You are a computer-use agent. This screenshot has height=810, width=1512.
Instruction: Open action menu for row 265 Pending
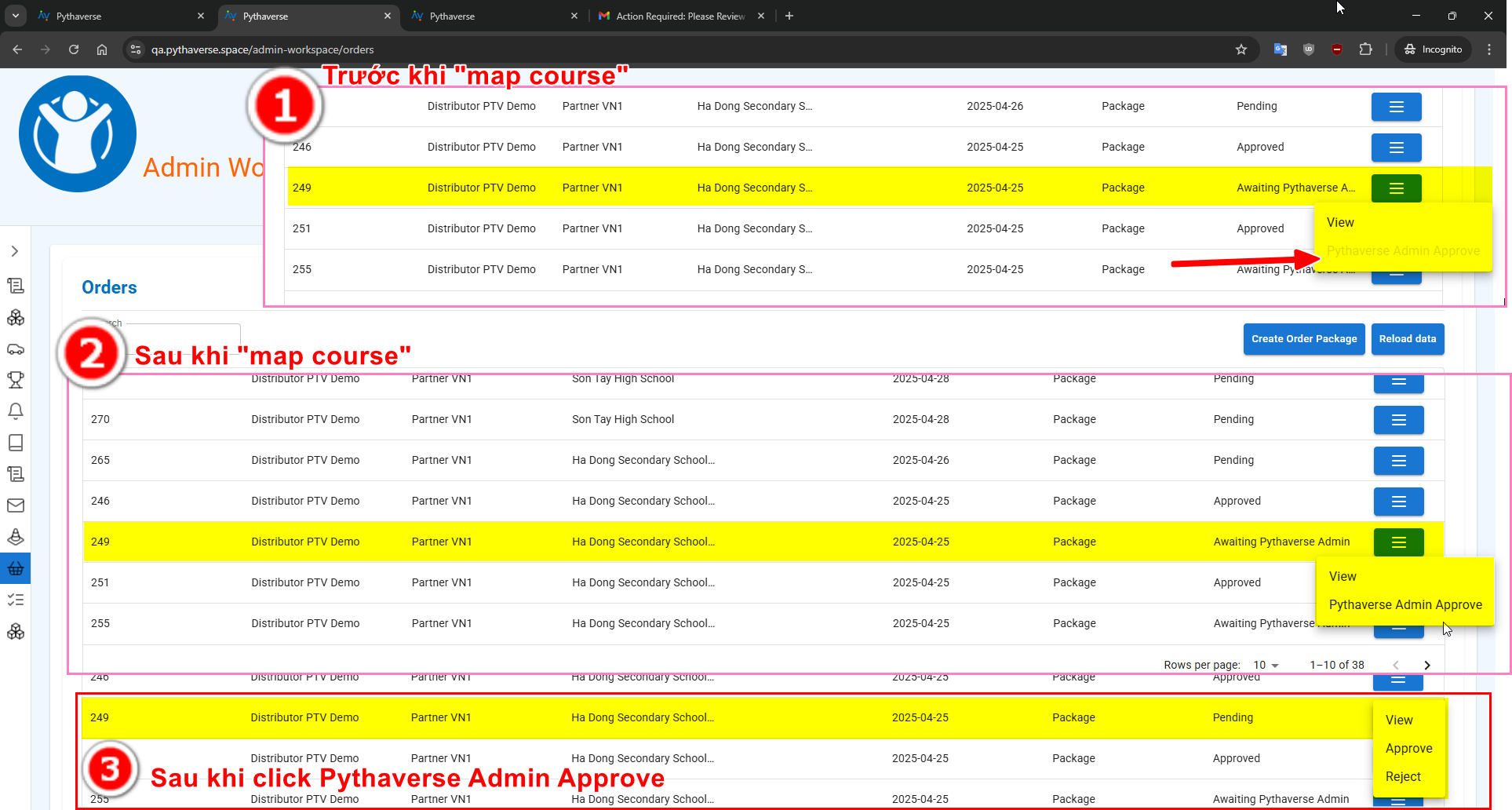pyautogui.click(x=1398, y=461)
